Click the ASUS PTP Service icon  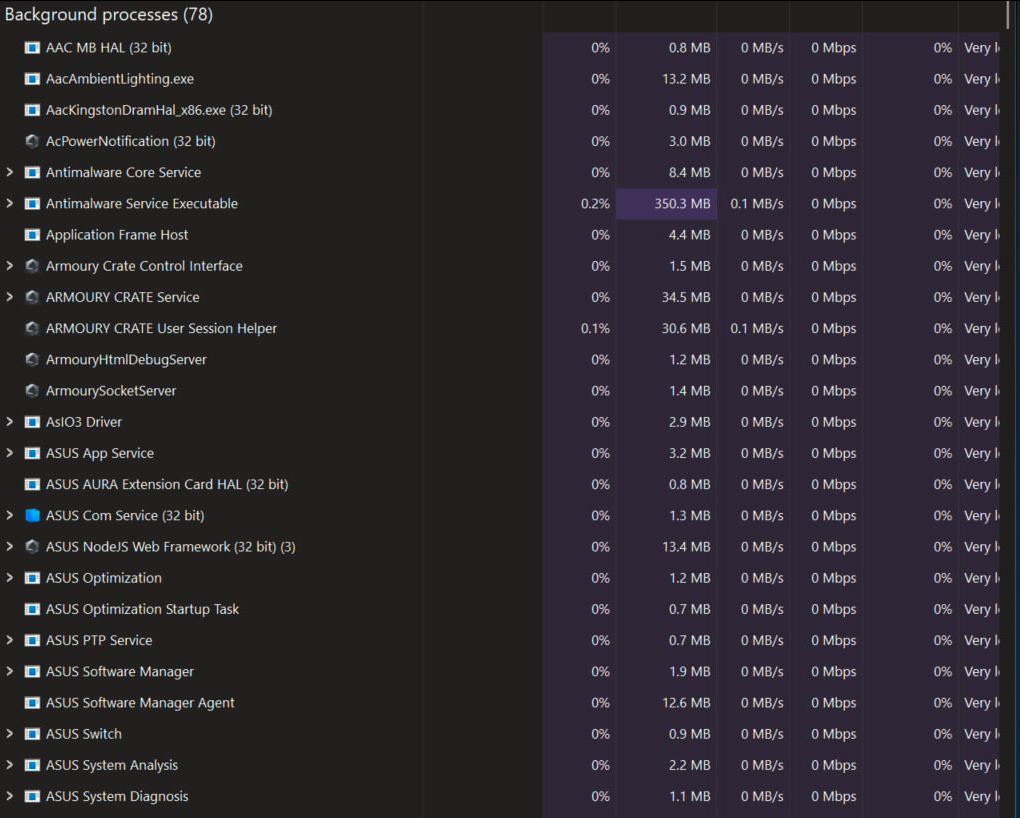32,641
